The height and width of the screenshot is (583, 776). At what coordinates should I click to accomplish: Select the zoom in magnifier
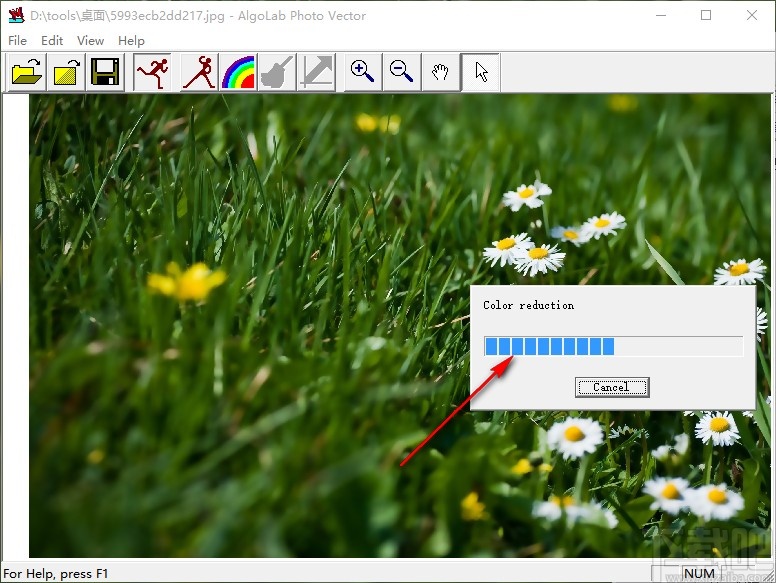pyautogui.click(x=363, y=73)
